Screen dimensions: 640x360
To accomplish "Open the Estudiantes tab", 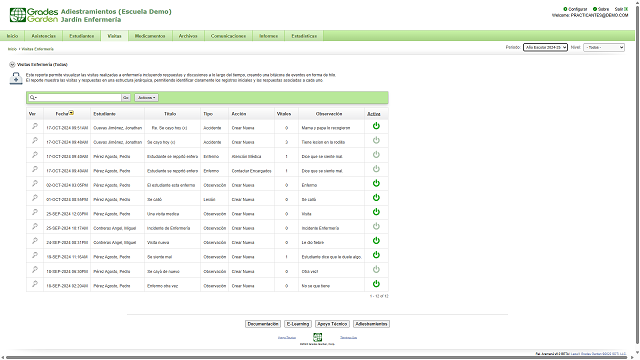I will [x=82, y=36].
